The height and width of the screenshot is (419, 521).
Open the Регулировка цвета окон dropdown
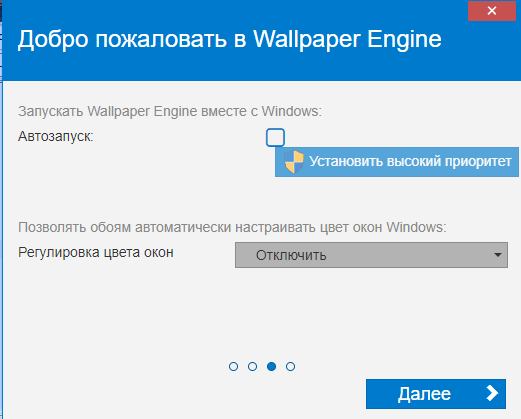point(371,255)
